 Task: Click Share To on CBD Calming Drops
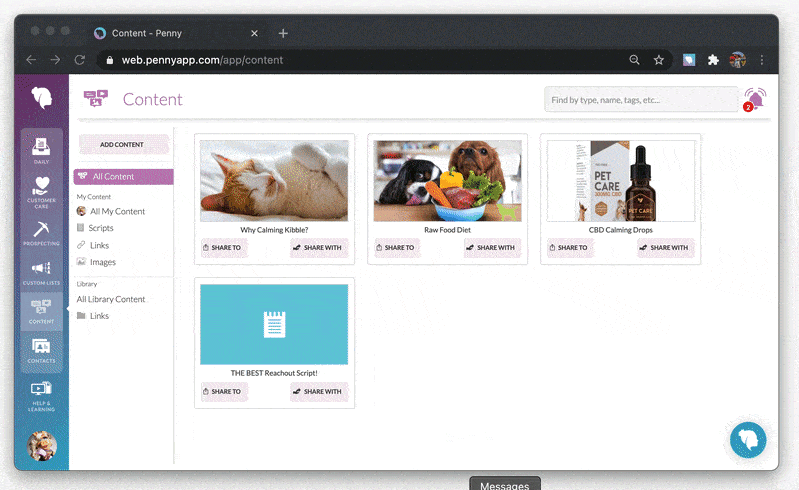[570, 248]
